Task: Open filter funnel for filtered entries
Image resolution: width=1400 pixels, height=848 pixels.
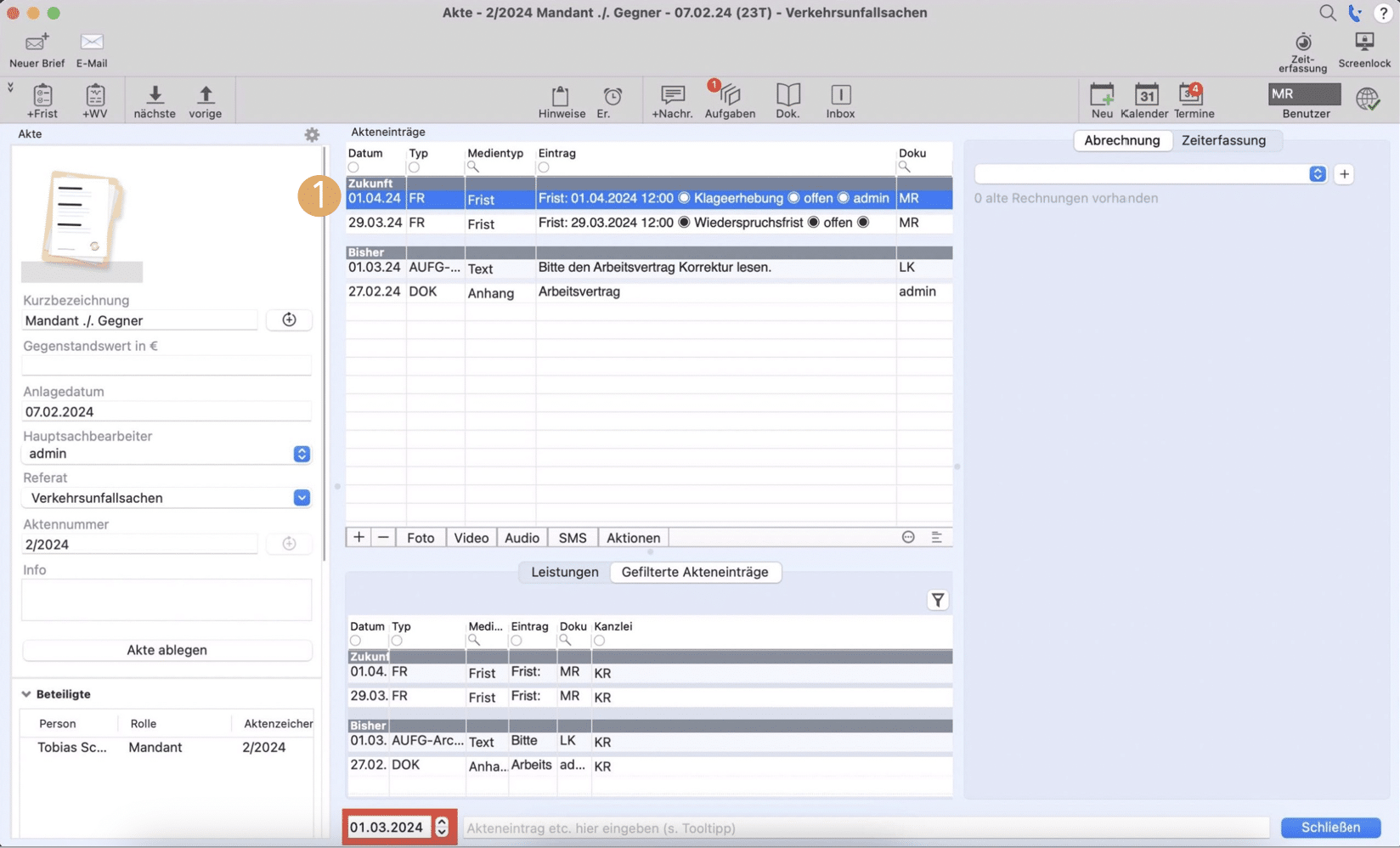Action: pyautogui.click(x=937, y=600)
